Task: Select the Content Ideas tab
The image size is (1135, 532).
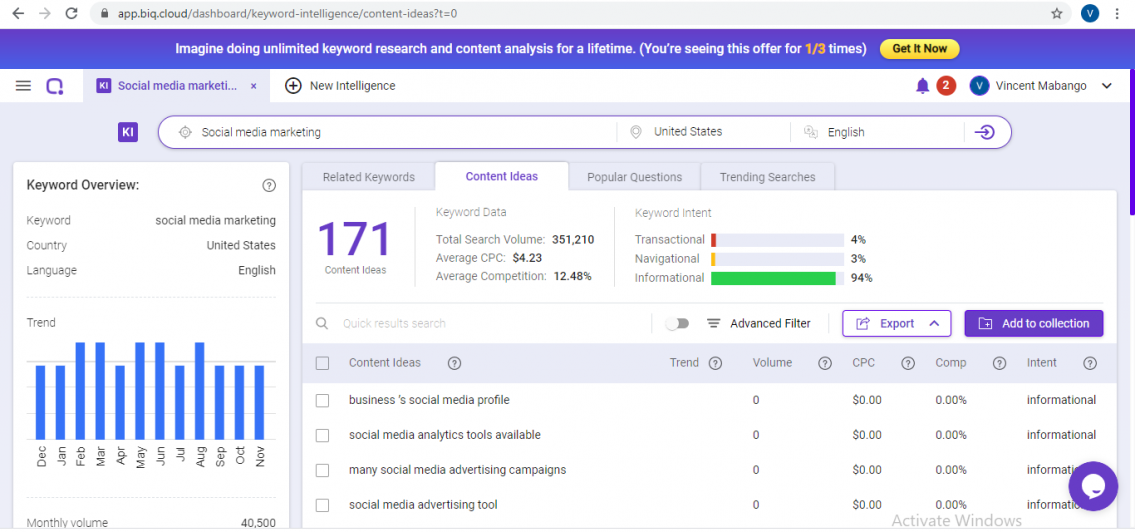Action: (x=502, y=176)
